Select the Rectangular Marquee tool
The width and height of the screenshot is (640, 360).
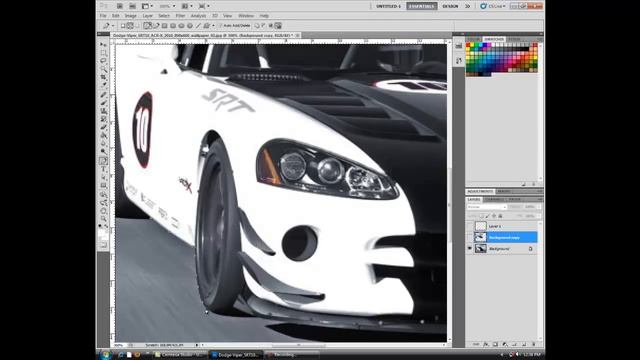[x=103, y=53]
